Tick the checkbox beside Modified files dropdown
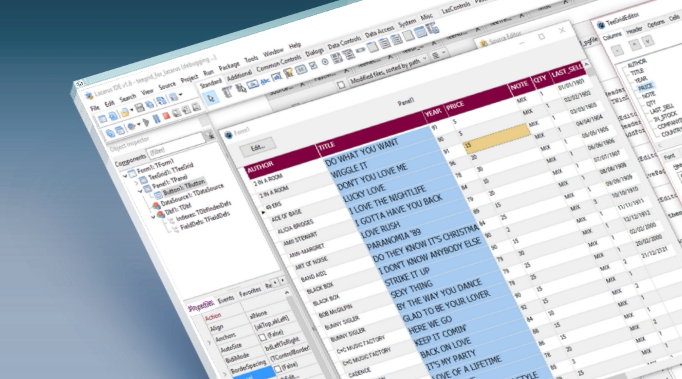Image resolution: width=682 pixels, height=379 pixels. (x=341, y=85)
